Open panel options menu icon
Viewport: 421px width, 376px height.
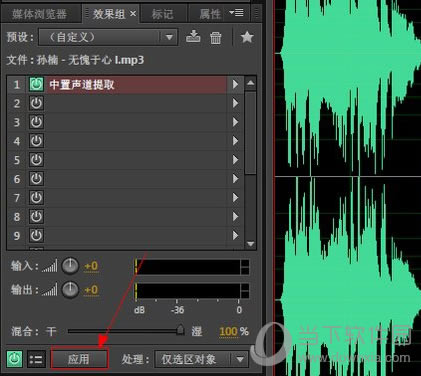pos(236,13)
